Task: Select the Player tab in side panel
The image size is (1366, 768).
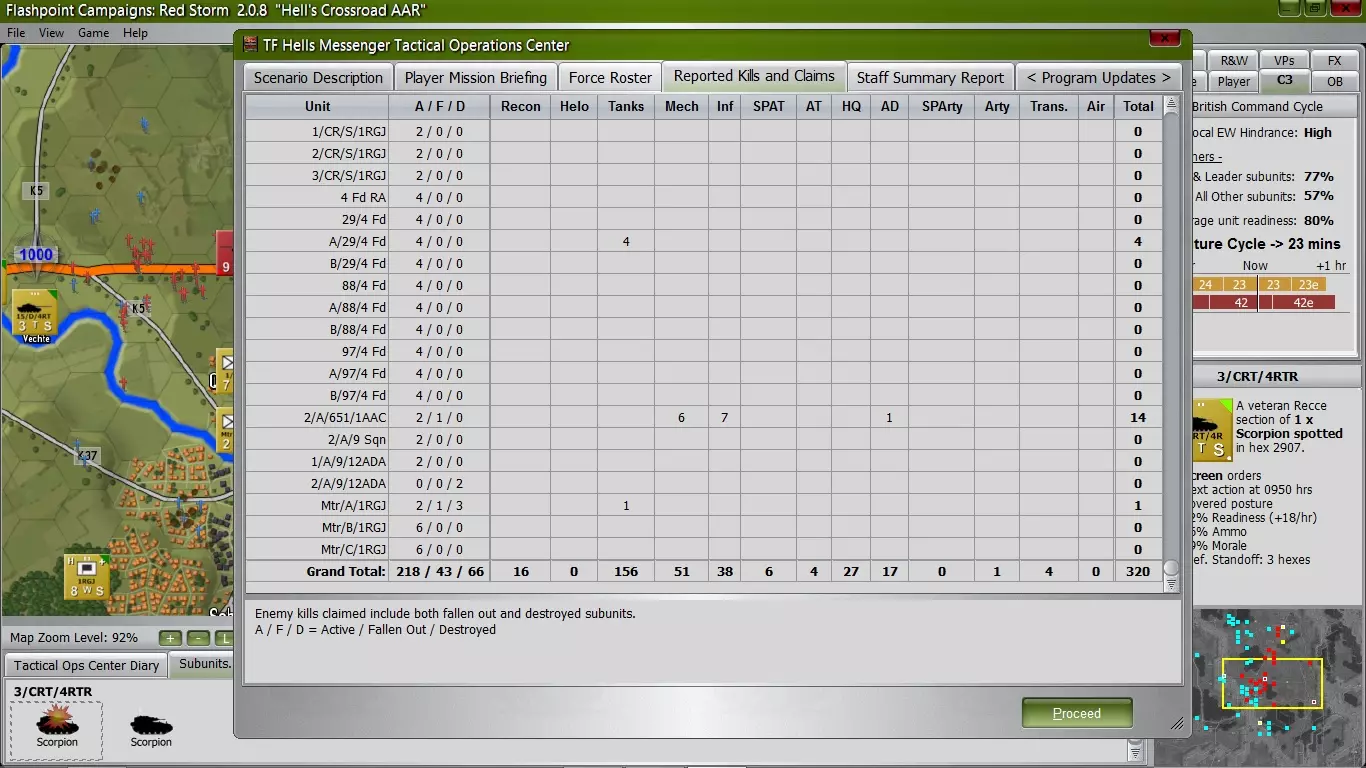Action: click(x=1234, y=82)
